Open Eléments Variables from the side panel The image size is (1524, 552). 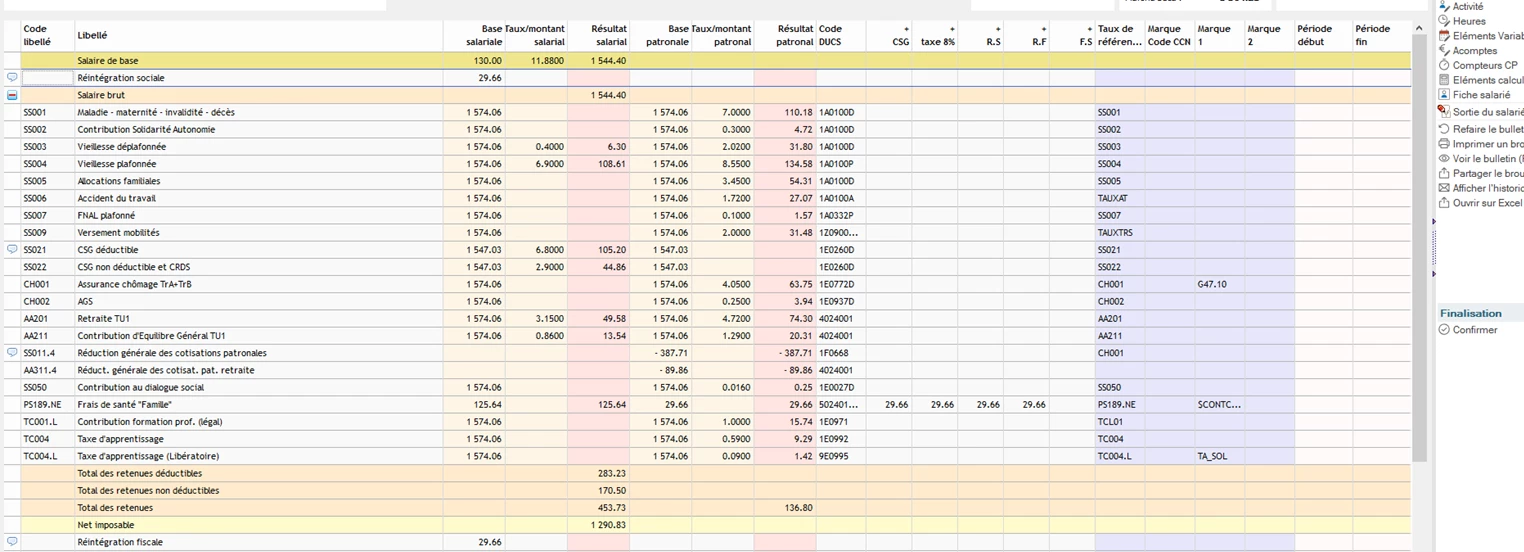point(1488,36)
